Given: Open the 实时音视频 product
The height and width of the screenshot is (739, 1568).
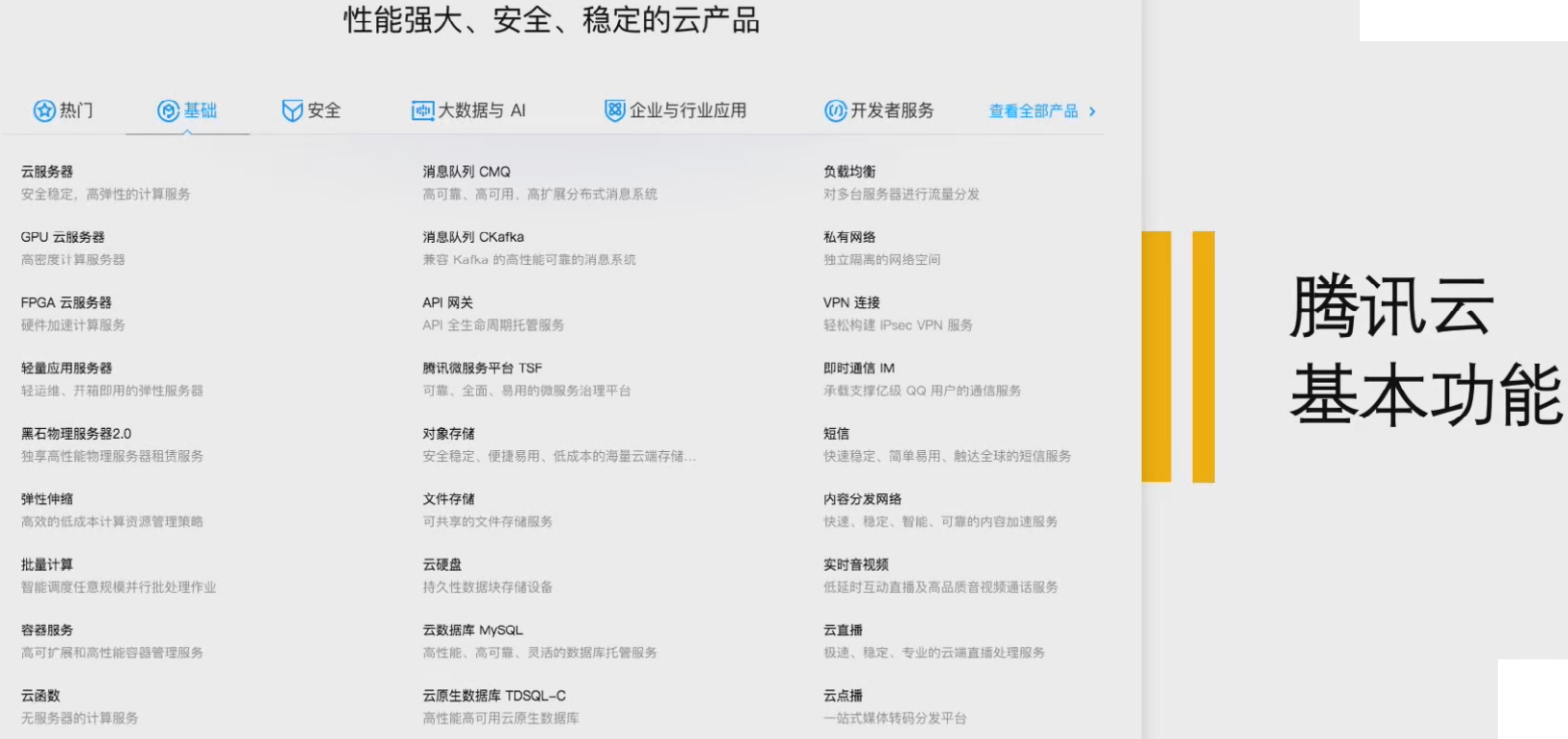Looking at the screenshot, I should pos(856,564).
